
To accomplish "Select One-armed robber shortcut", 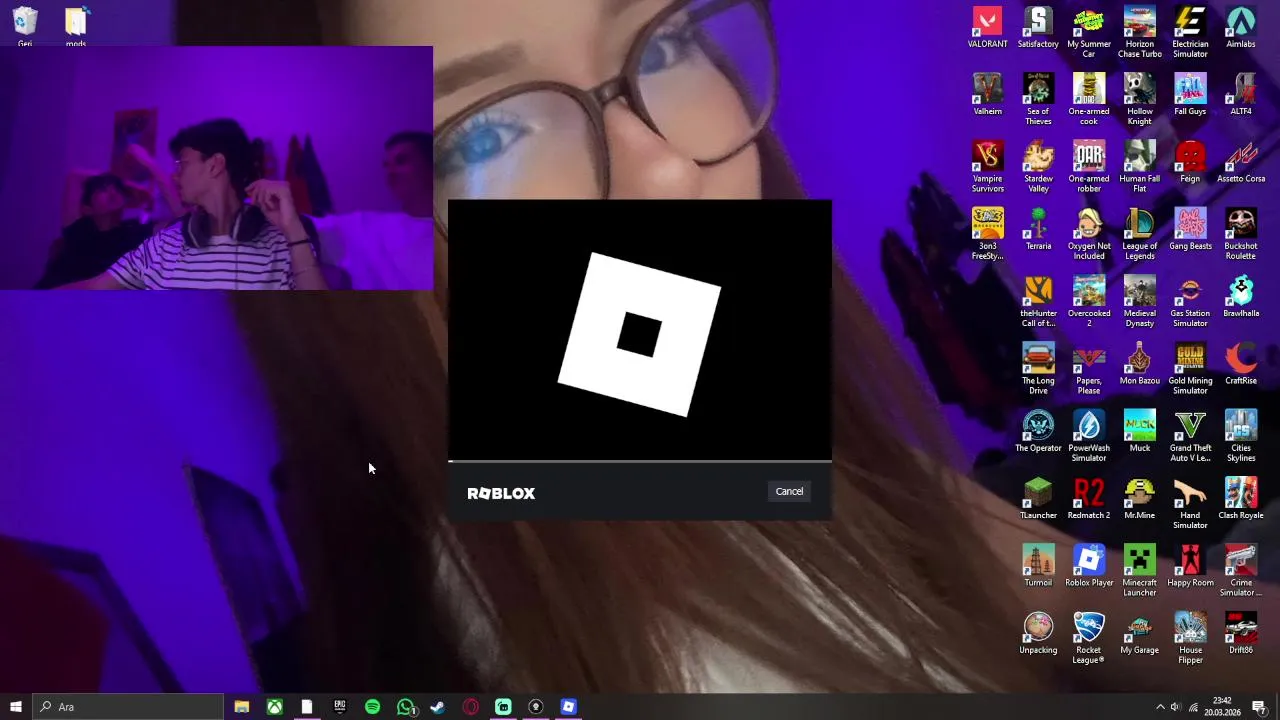I will pos(1089,167).
